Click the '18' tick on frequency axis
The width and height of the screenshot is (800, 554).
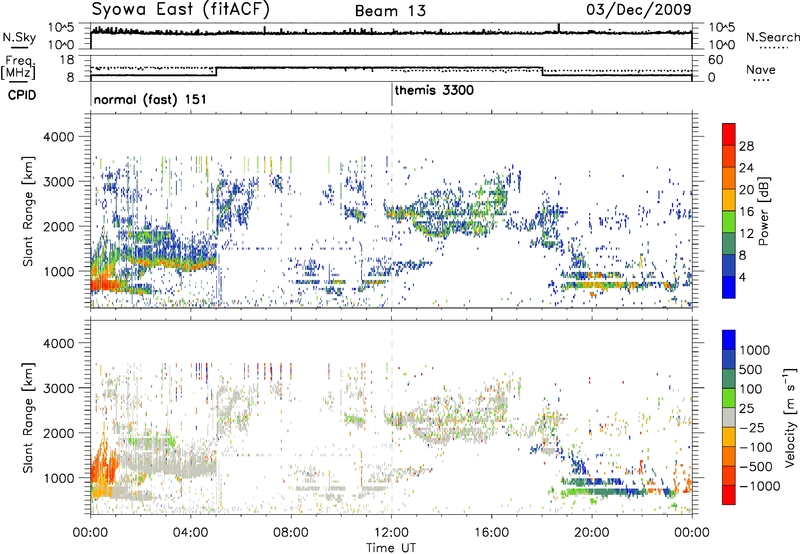click(67, 60)
